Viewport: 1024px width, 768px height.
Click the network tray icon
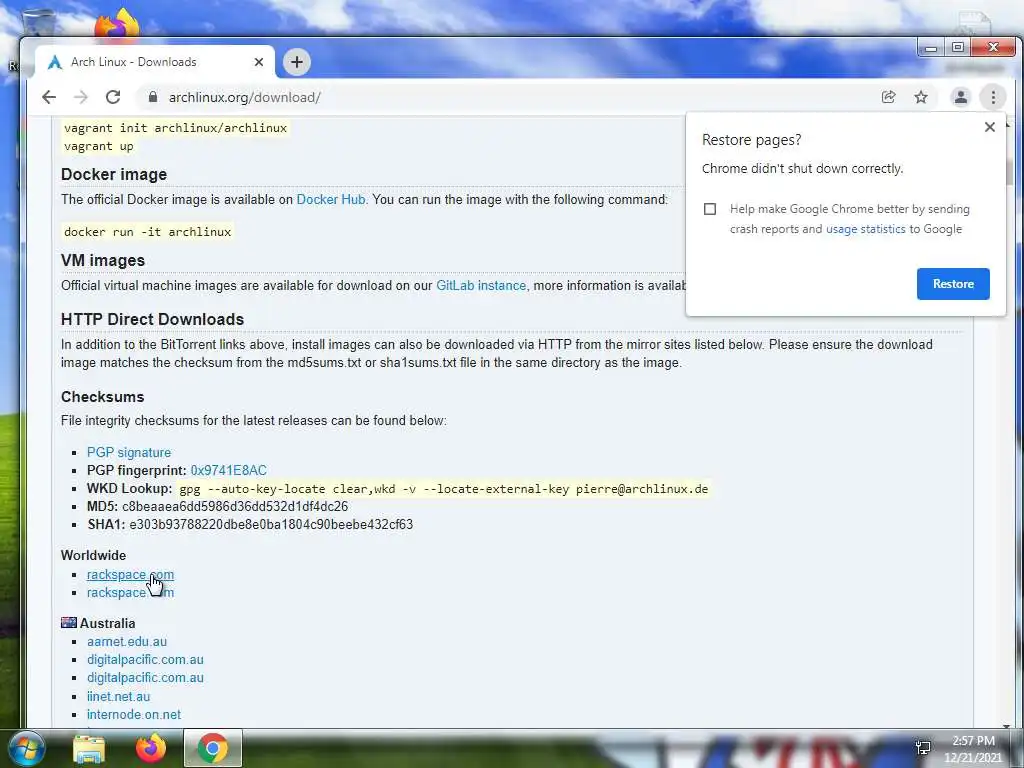(x=923, y=748)
